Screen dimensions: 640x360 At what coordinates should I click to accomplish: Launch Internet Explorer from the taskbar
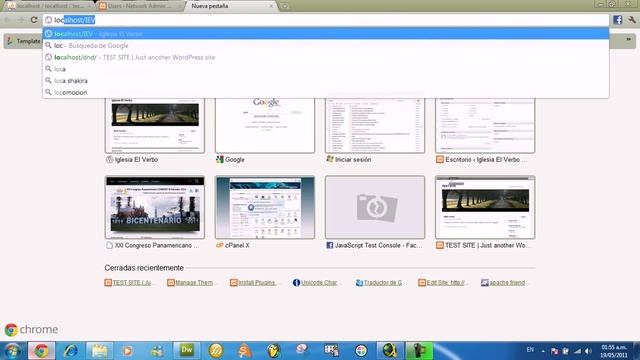(70, 351)
